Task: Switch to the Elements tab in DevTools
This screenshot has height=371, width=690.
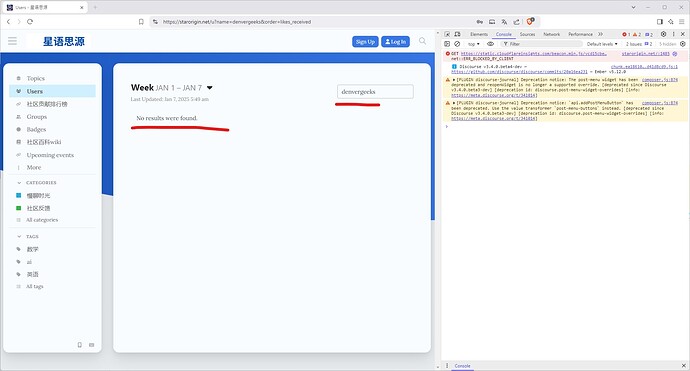Action: [479, 34]
